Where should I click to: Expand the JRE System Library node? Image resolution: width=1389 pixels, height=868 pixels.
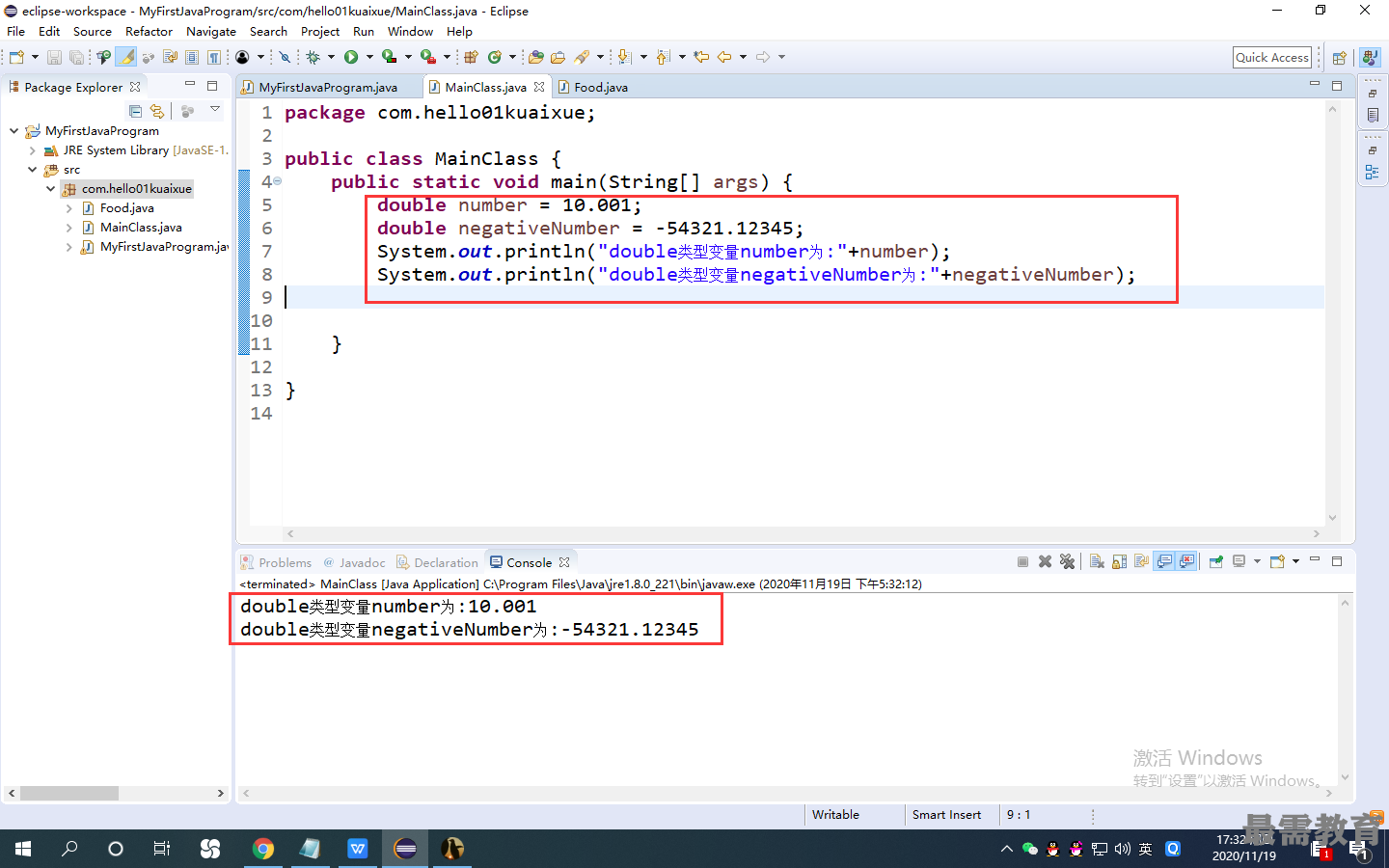click(32, 149)
